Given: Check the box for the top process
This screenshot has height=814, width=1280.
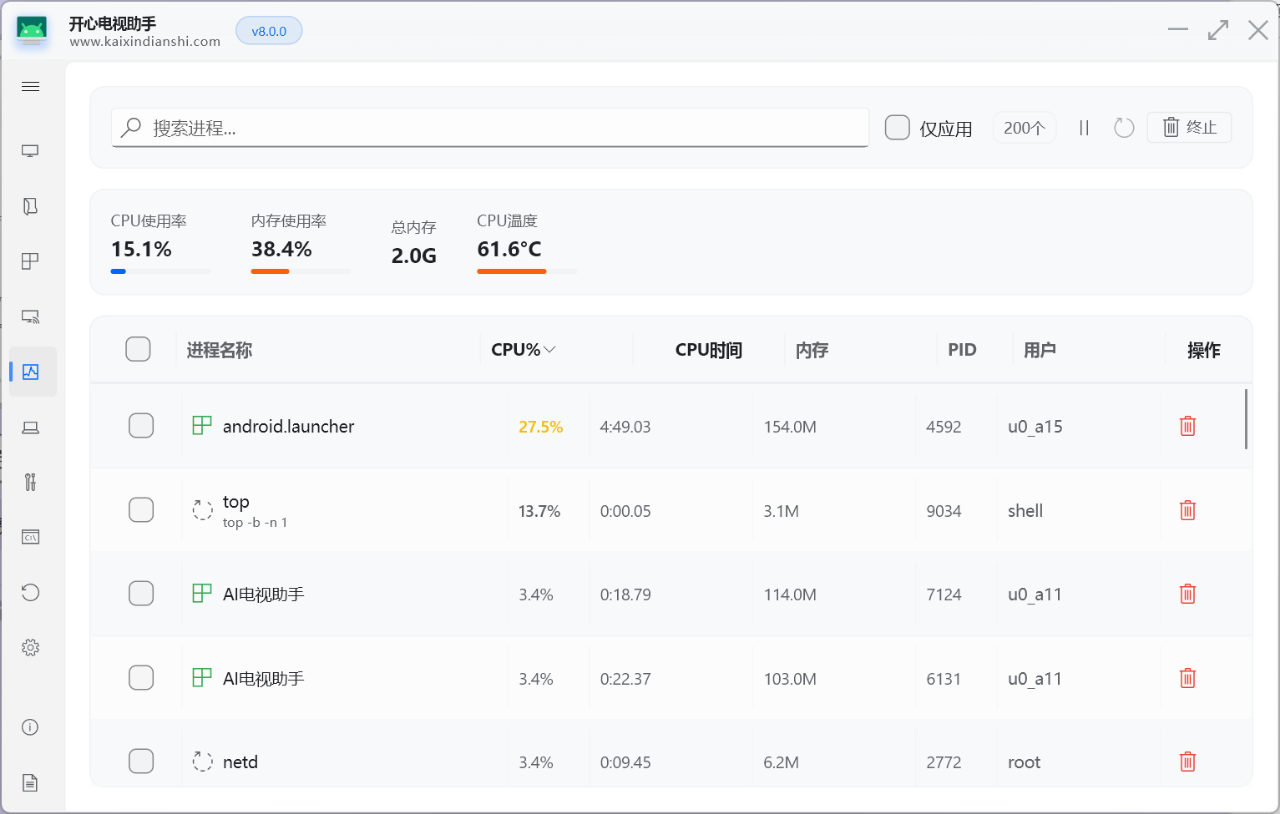Looking at the screenshot, I should tap(141, 510).
